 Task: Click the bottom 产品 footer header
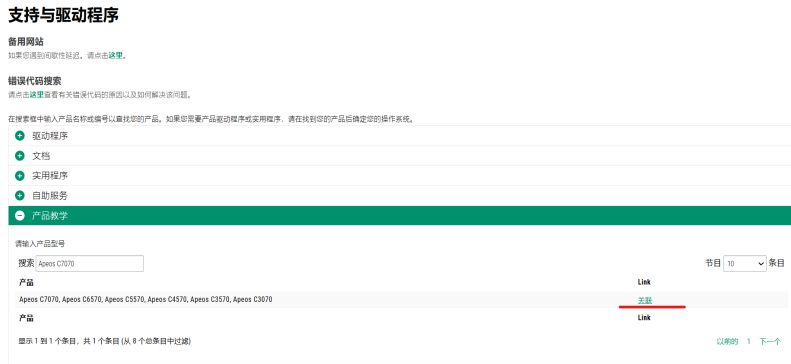[x=26, y=318]
